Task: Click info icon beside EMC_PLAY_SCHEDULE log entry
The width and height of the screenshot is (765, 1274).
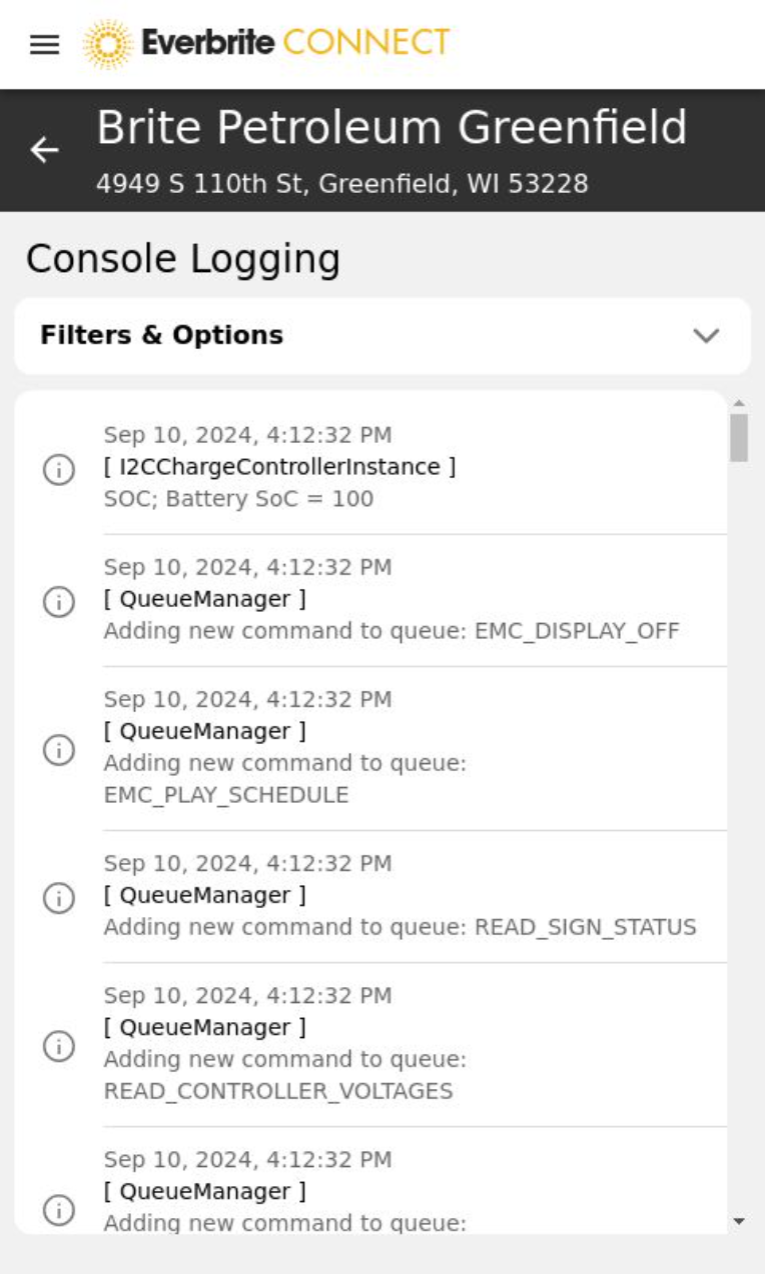Action: coord(59,749)
